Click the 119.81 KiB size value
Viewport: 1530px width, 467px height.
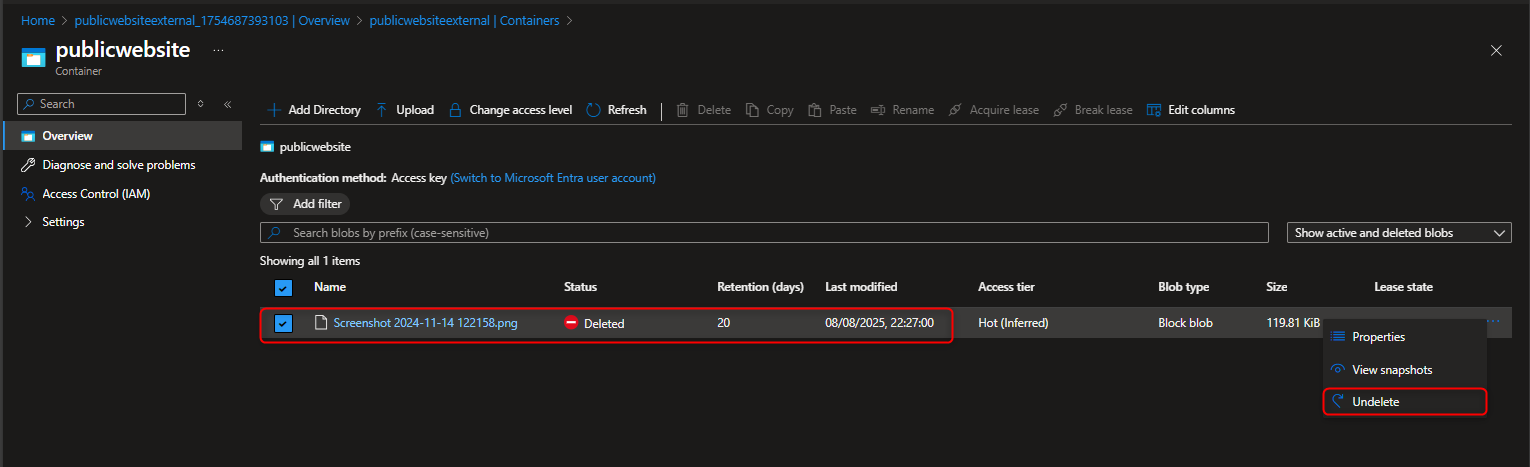[x=1293, y=323]
